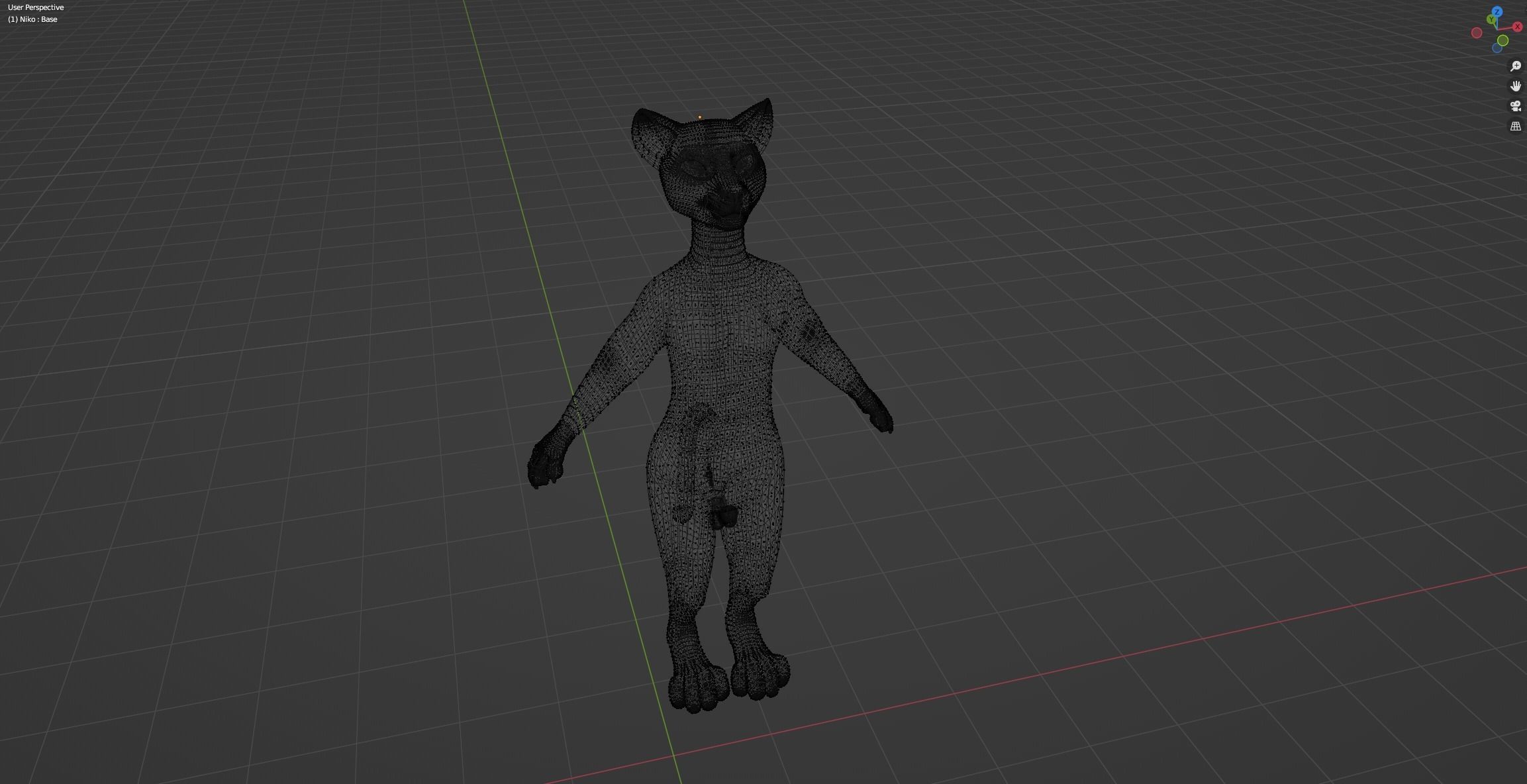The image size is (1527, 784).
Task: Click the '(1) Niko : Base' object label
Action: pos(32,19)
